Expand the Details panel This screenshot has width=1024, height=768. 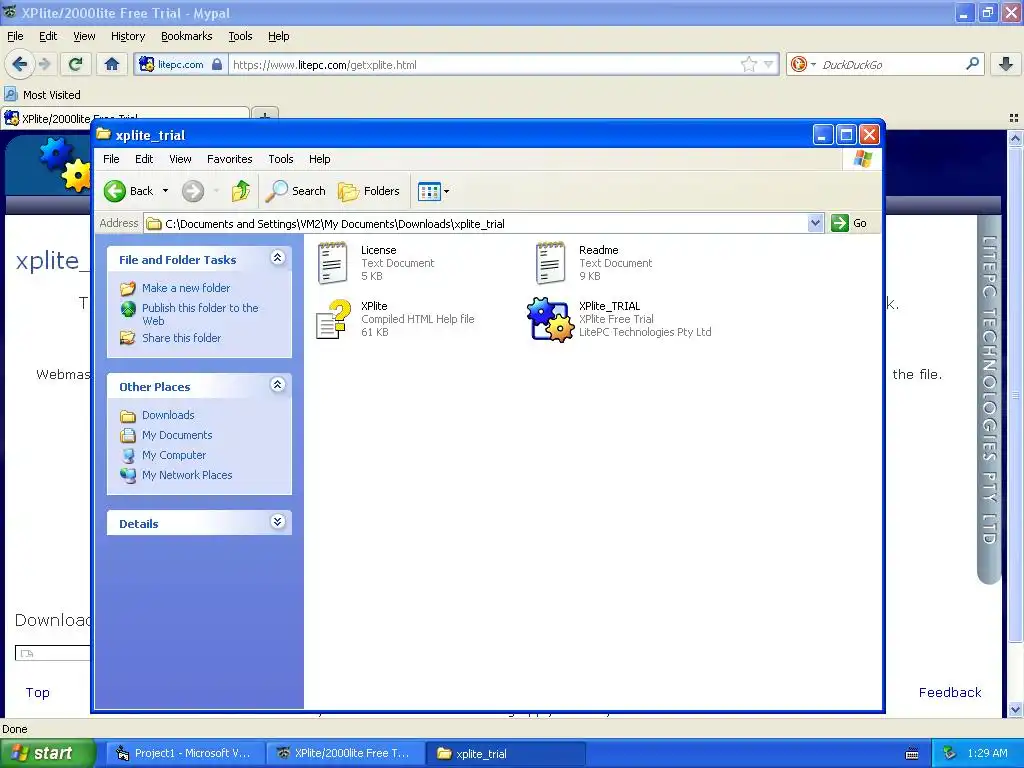point(278,522)
